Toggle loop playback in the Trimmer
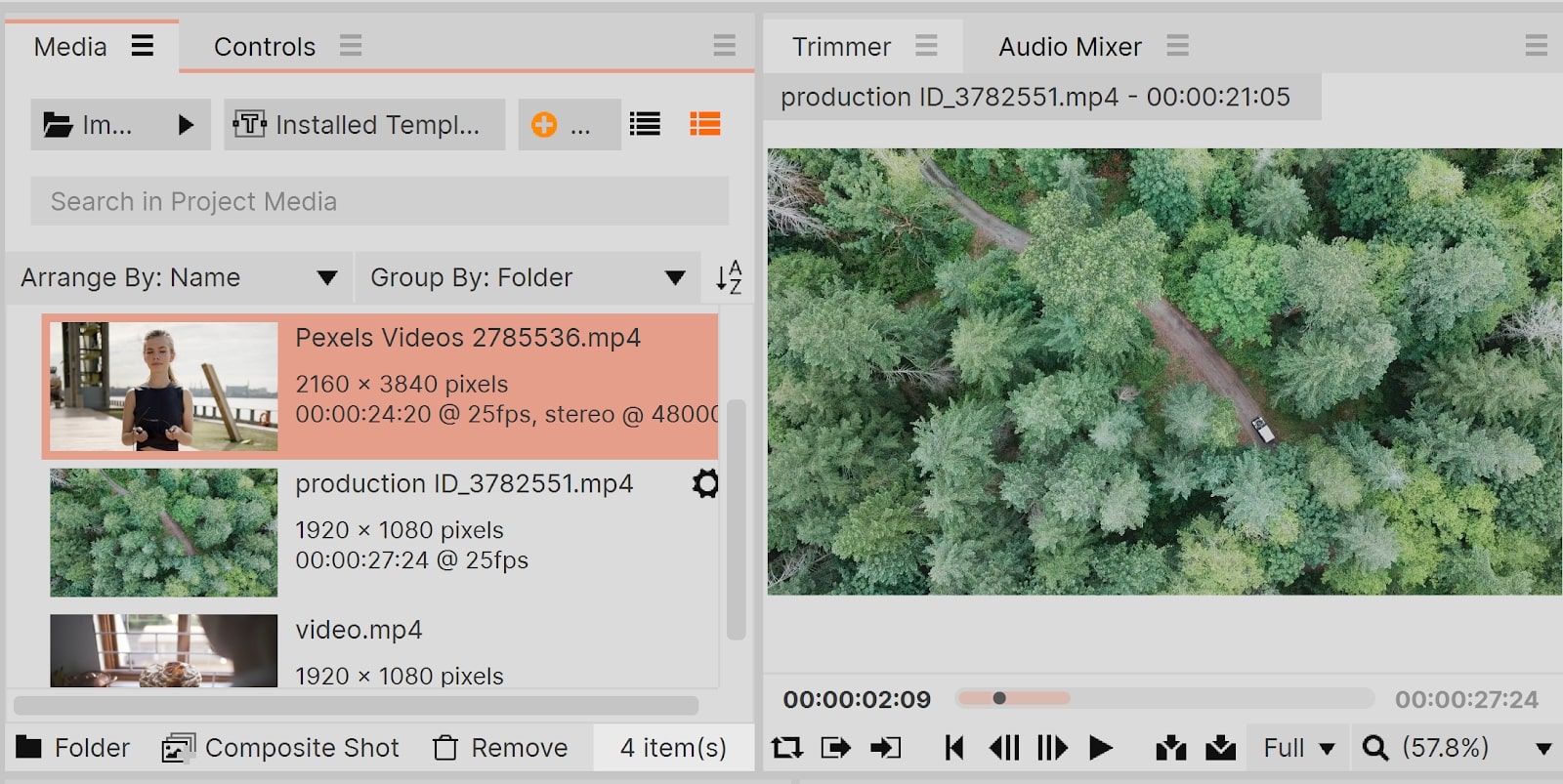1563x784 pixels. click(x=786, y=748)
